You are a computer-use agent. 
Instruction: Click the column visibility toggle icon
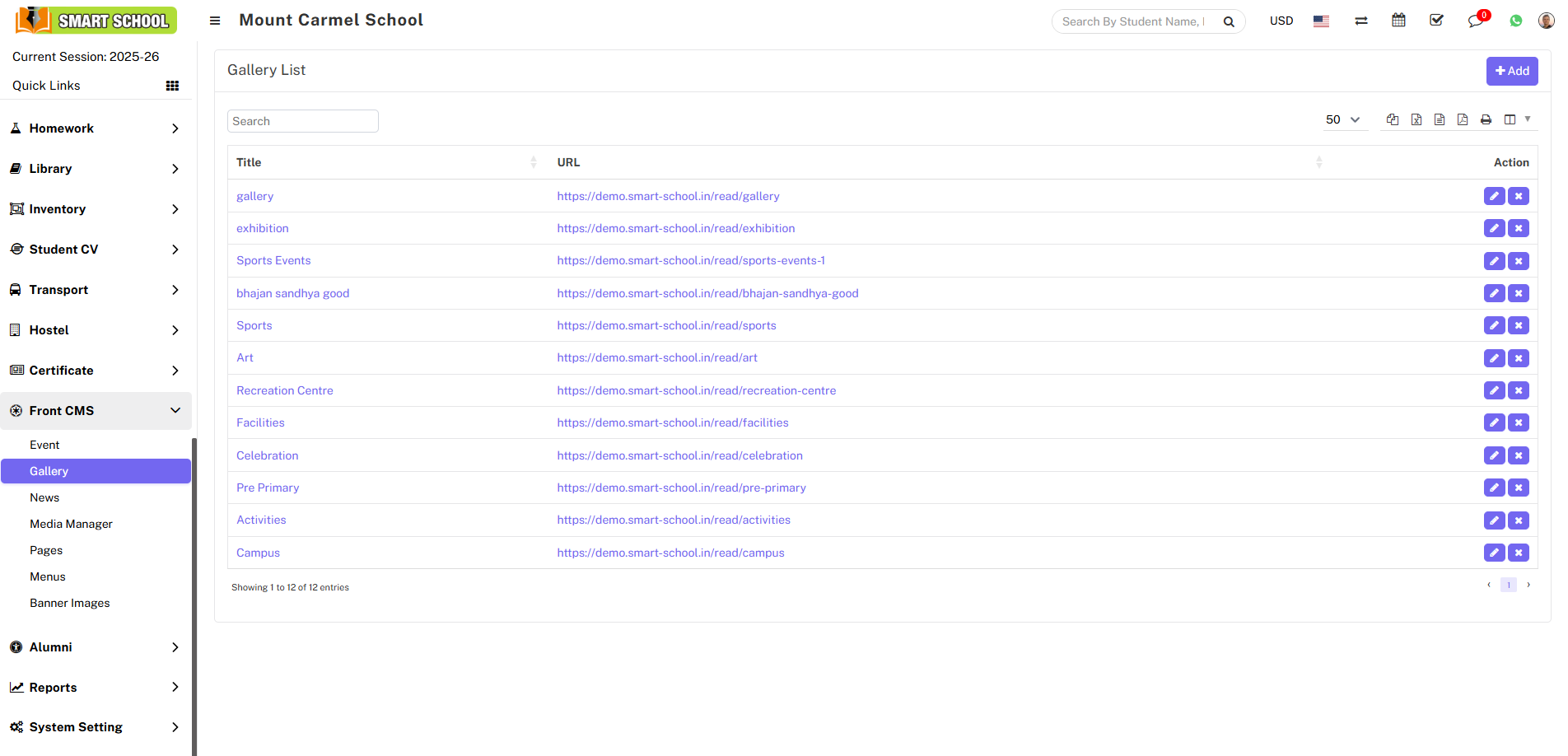1510,119
